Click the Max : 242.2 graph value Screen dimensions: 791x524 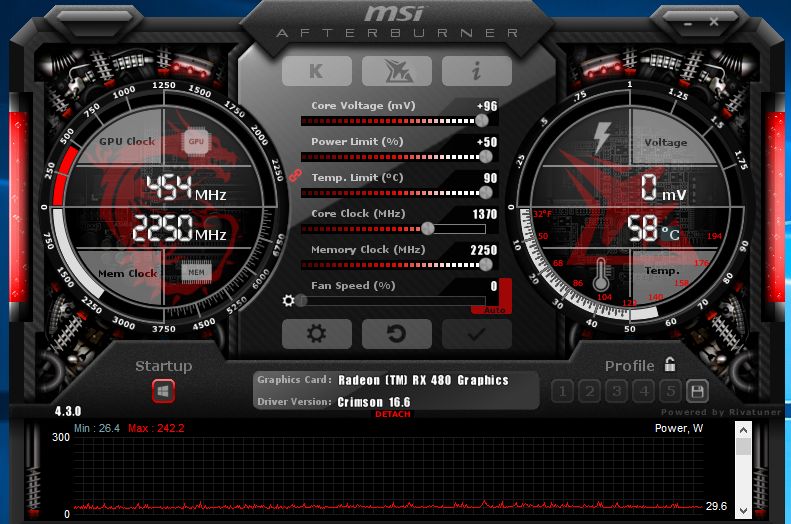pyautogui.click(x=156, y=428)
